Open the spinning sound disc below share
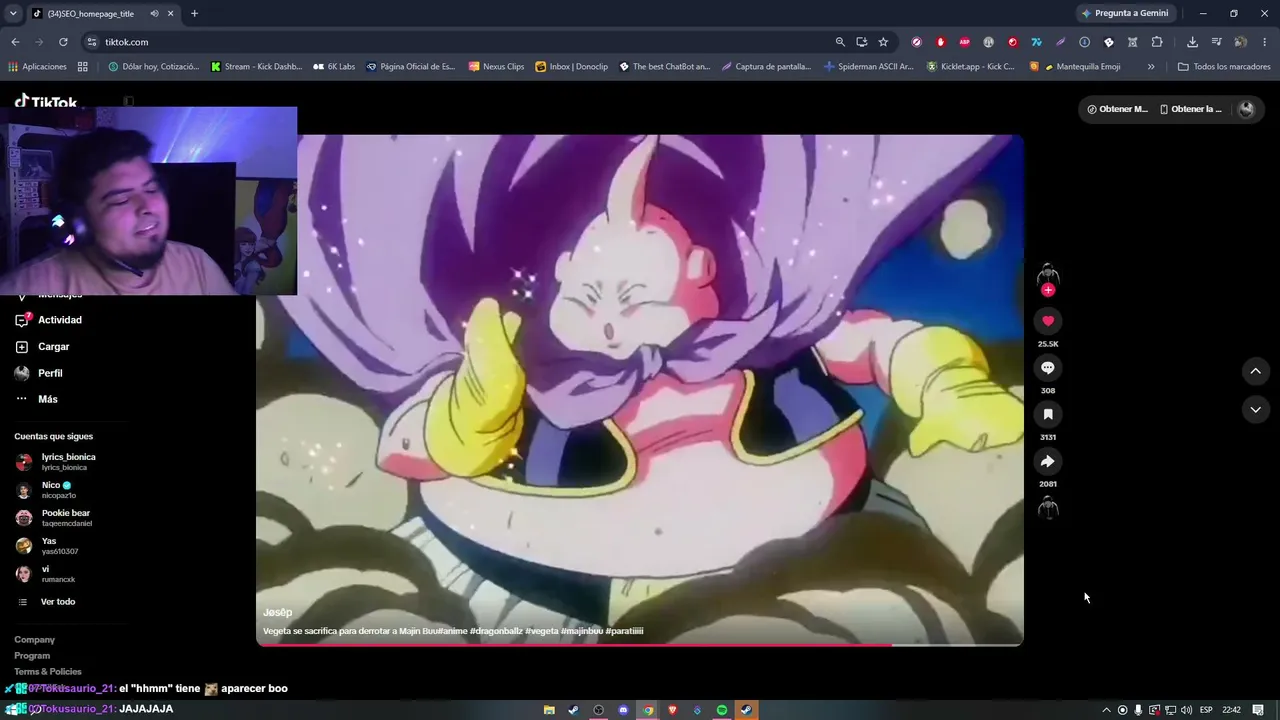 tap(1048, 508)
